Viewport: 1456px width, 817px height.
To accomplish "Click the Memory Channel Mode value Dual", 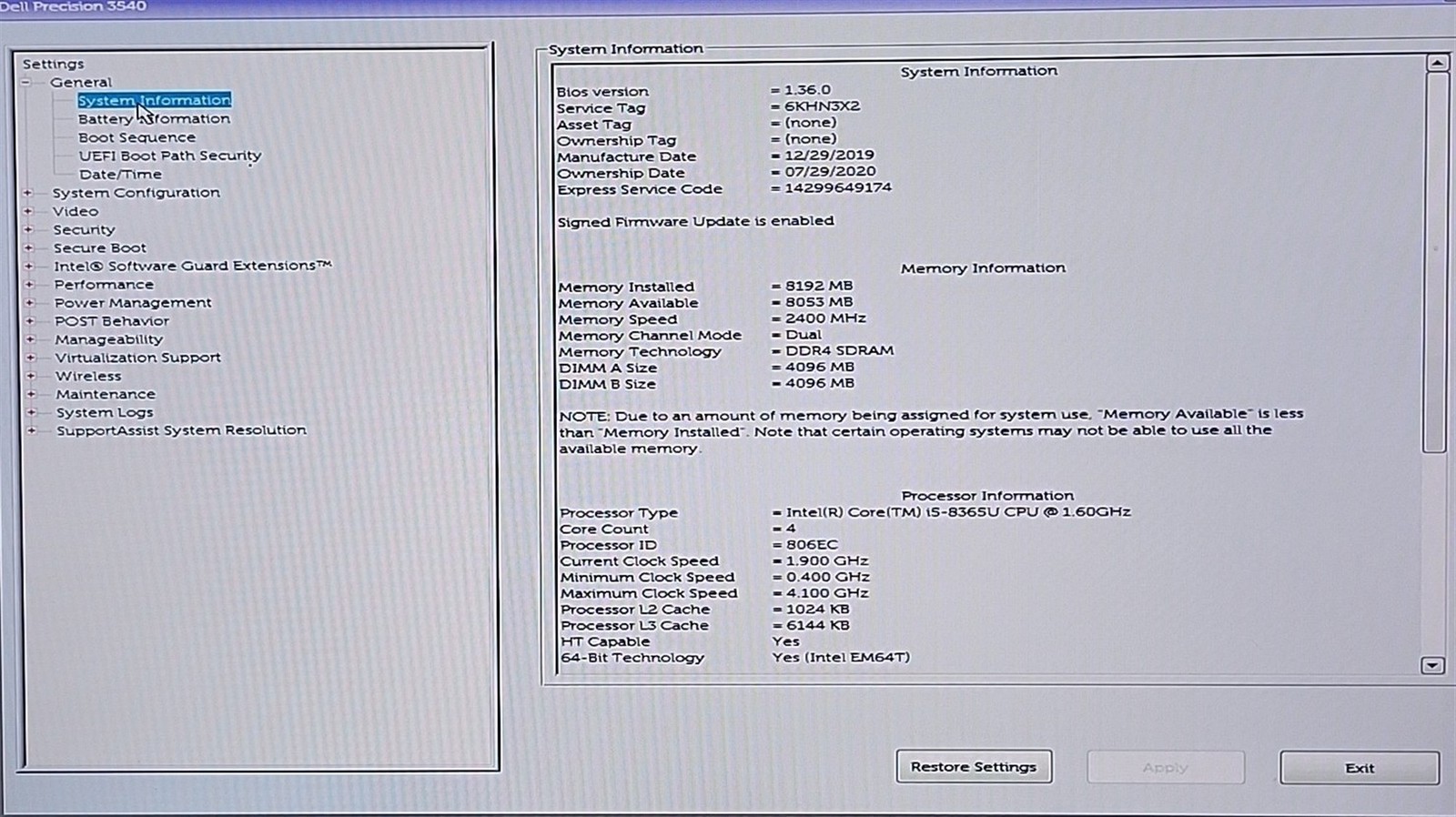I will click(803, 335).
